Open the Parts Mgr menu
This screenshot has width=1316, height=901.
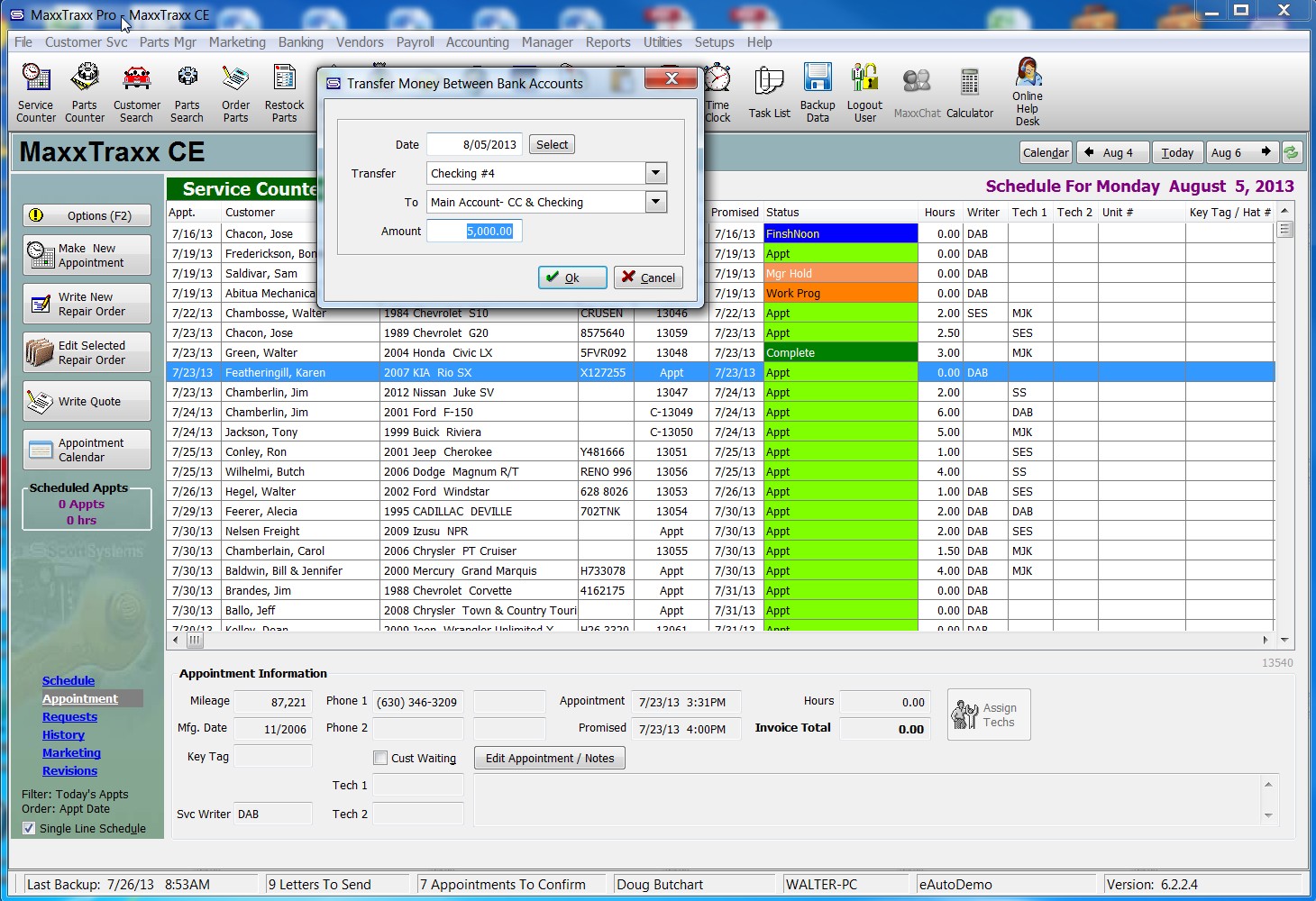(168, 42)
